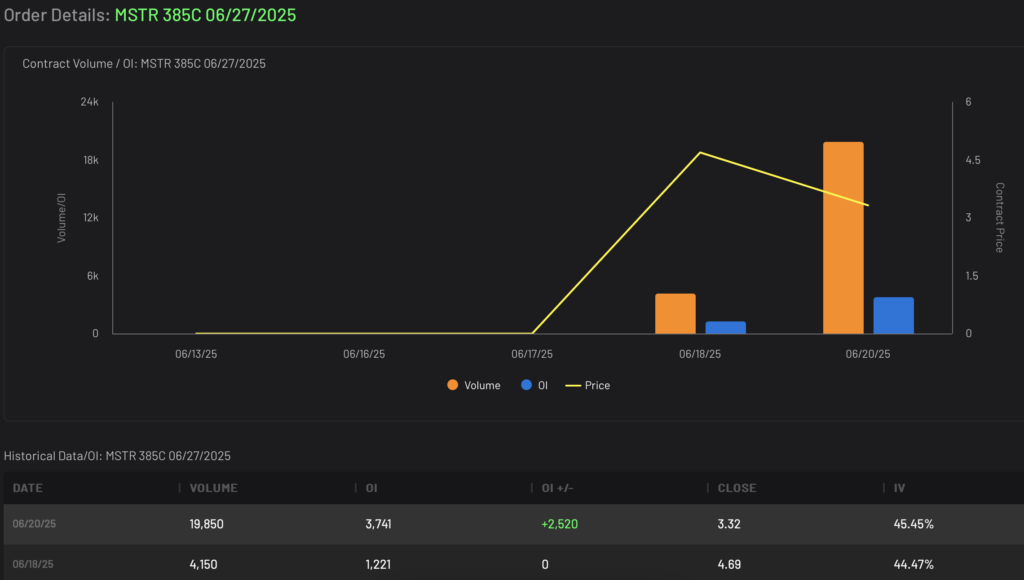
Task: Click the Volume/OI axis title
Action: [61, 218]
